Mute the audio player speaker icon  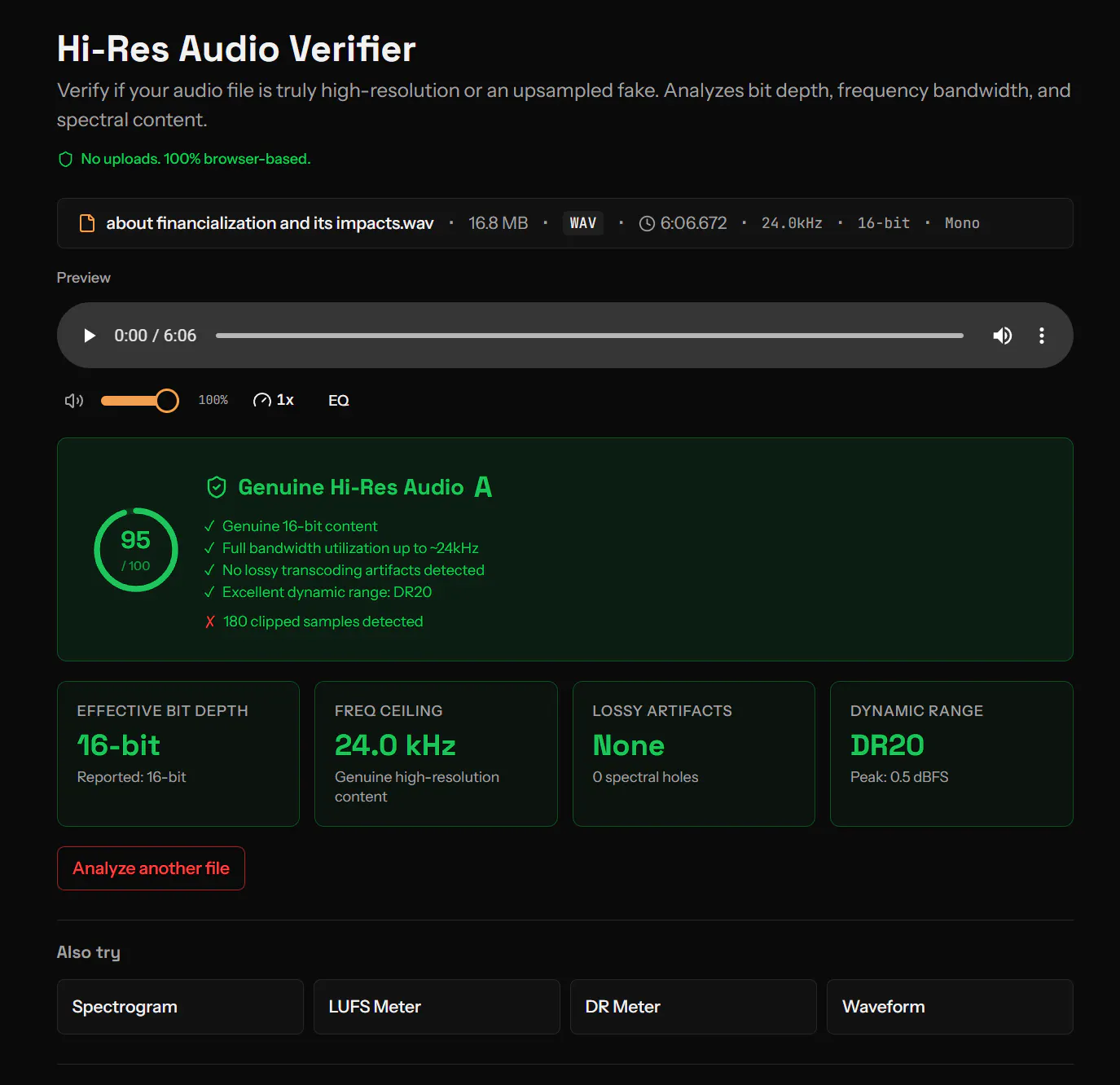pyautogui.click(x=1003, y=336)
